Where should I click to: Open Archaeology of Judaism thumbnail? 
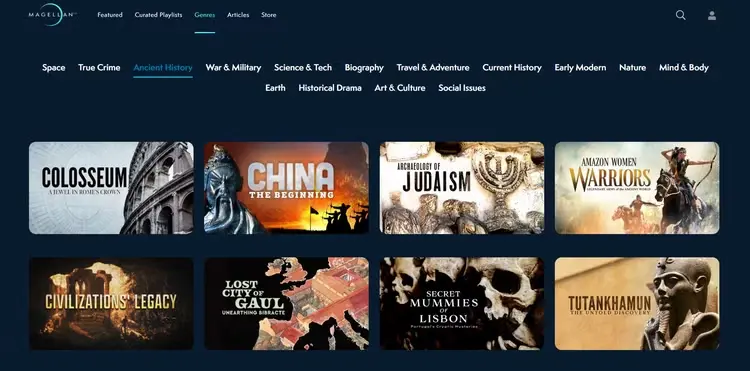[462, 188]
